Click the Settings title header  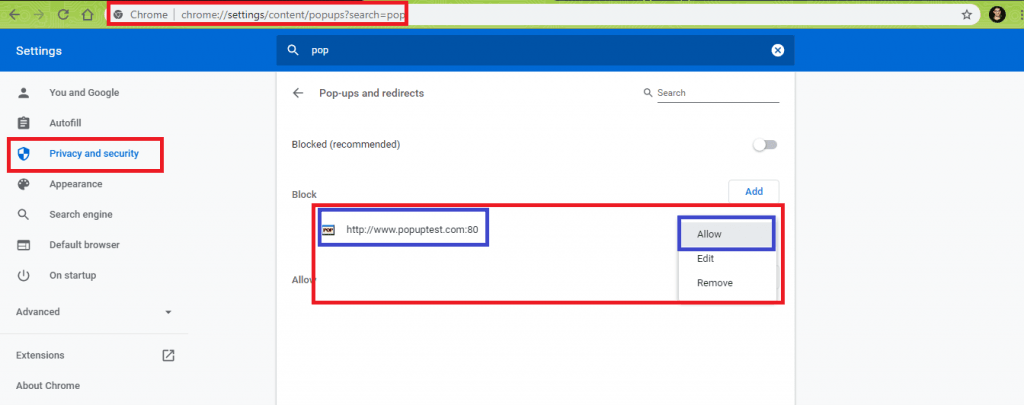pos(39,50)
